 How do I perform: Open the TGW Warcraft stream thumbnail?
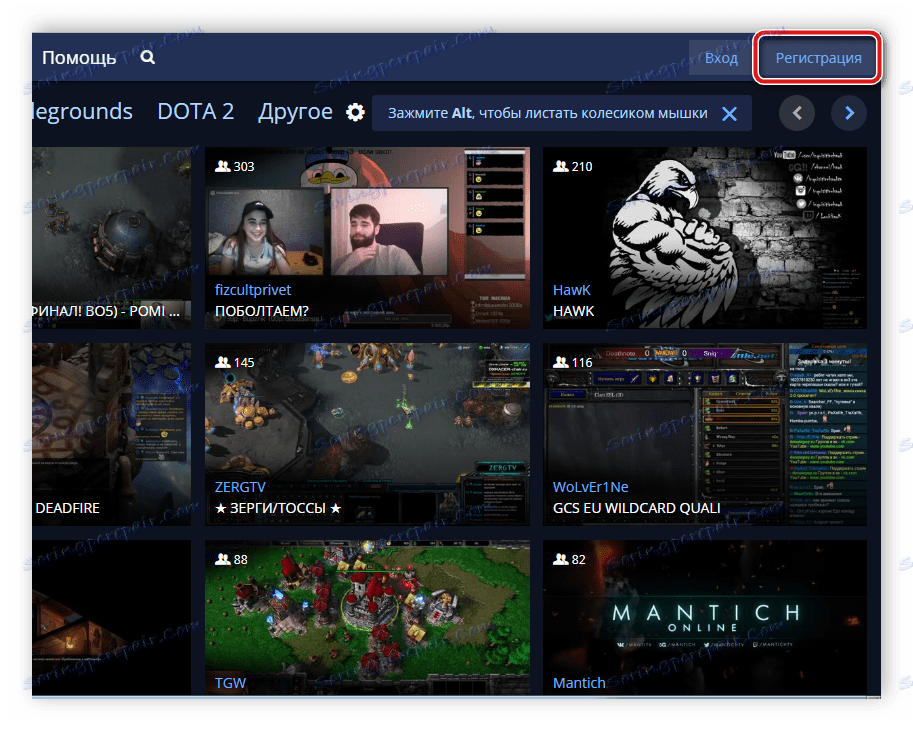(x=367, y=617)
